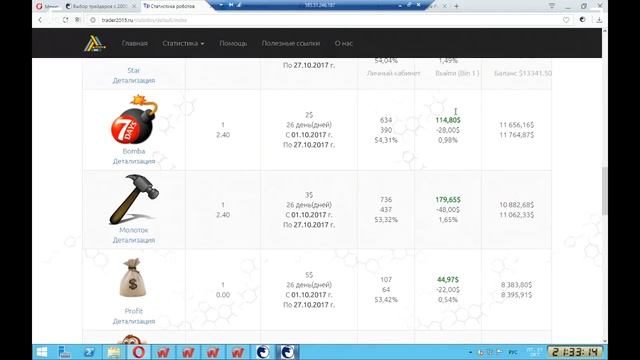Open Полезные ссылки in the navbar
640x360 pixels.
pyautogui.click(x=291, y=43)
